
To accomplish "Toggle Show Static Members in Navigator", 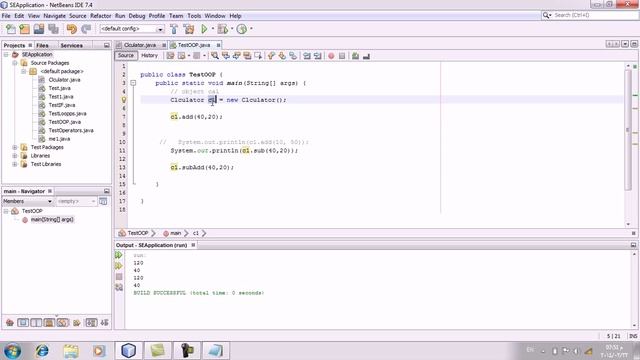I will tap(36, 323).
